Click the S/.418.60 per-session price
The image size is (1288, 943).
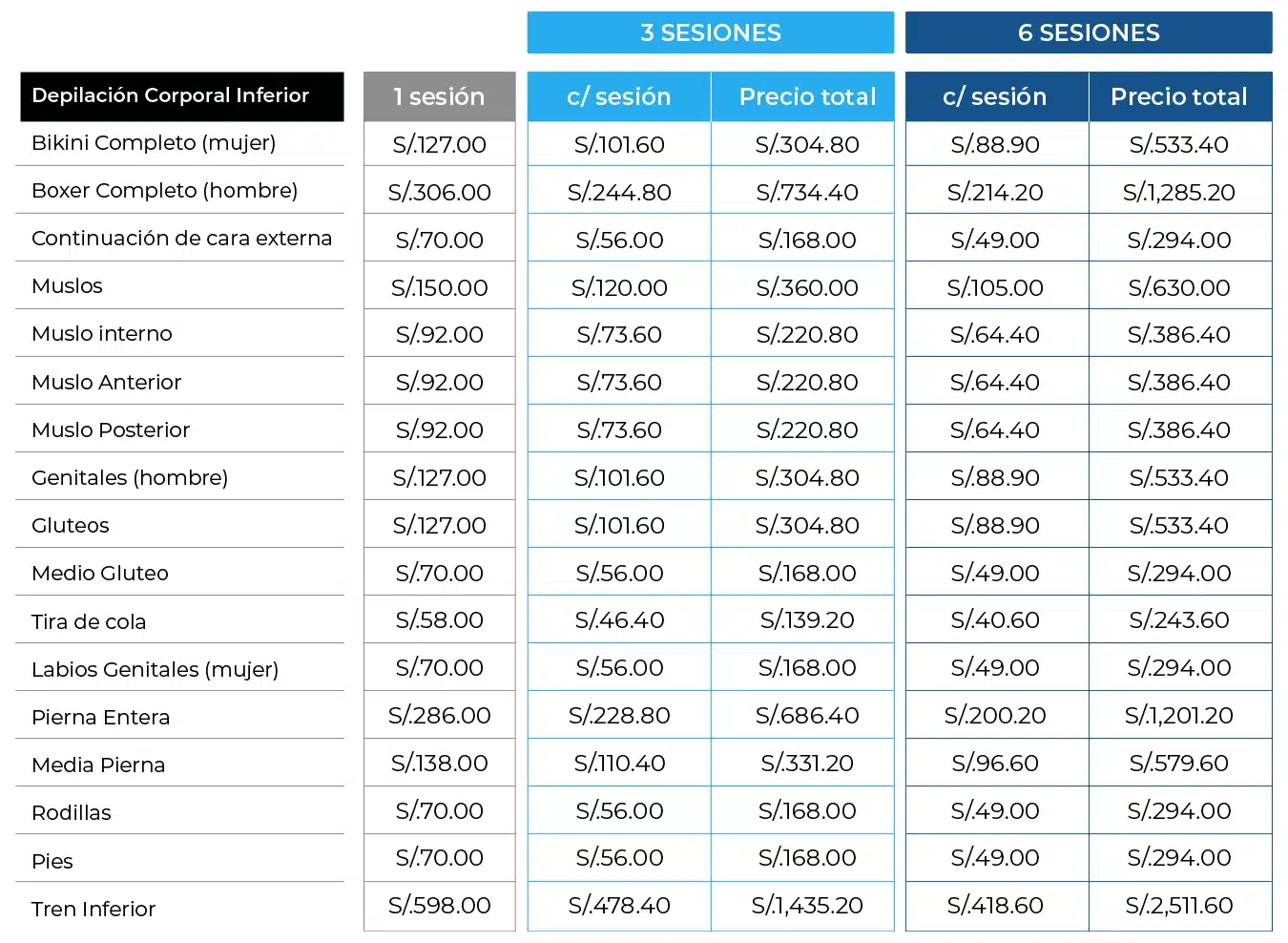[995, 906]
